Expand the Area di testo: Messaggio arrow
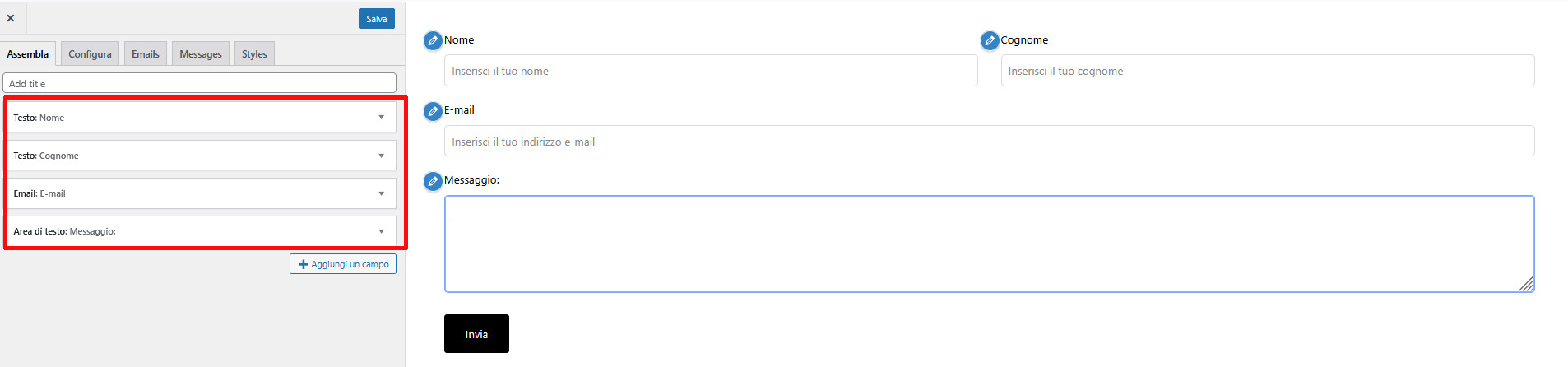Viewport: 1568px width, 367px height. click(x=381, y=231)
